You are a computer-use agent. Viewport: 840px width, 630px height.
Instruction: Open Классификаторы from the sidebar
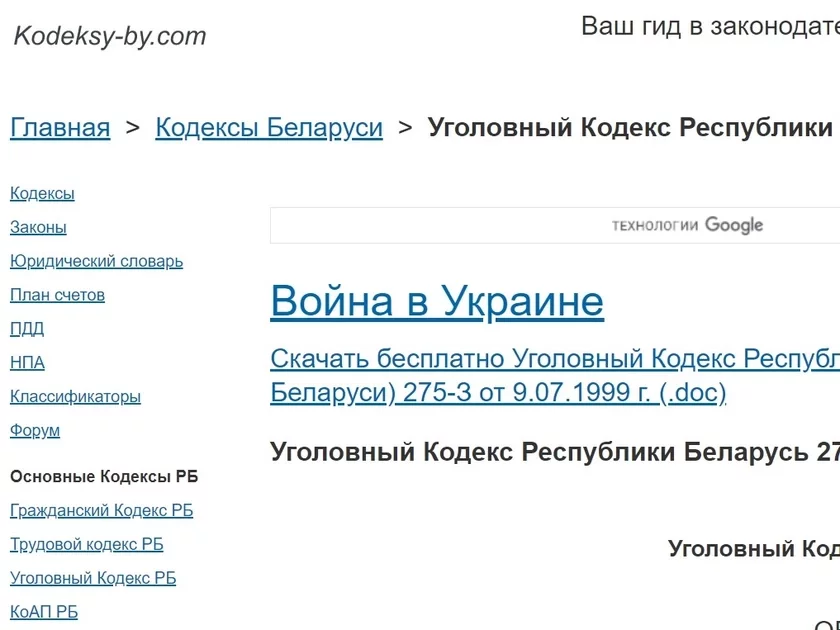click(x=75, y=397)
